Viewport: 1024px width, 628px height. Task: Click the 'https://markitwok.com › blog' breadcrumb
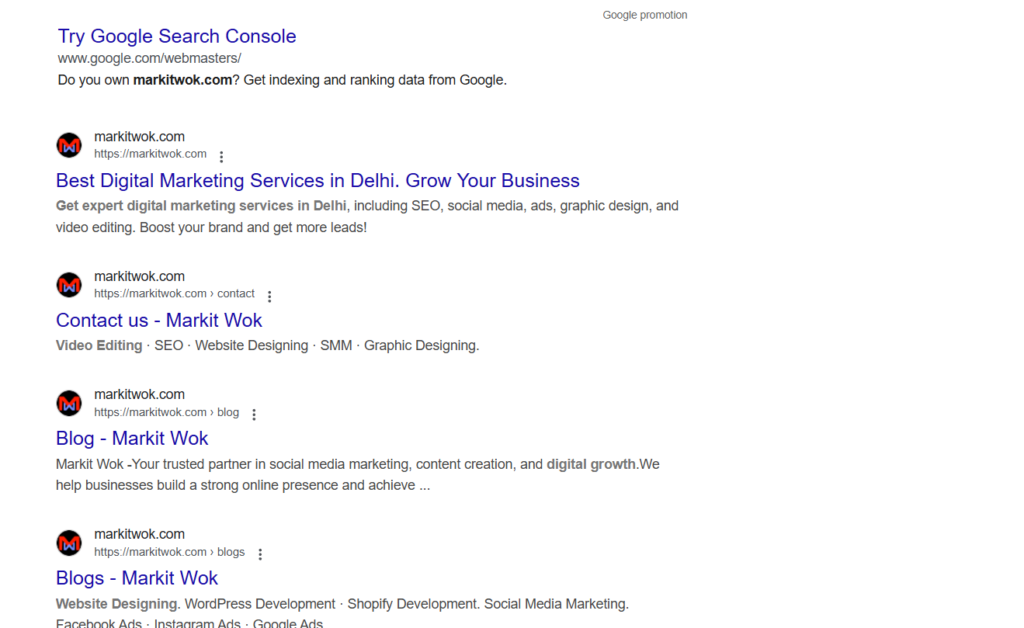(x=167, y=413)
